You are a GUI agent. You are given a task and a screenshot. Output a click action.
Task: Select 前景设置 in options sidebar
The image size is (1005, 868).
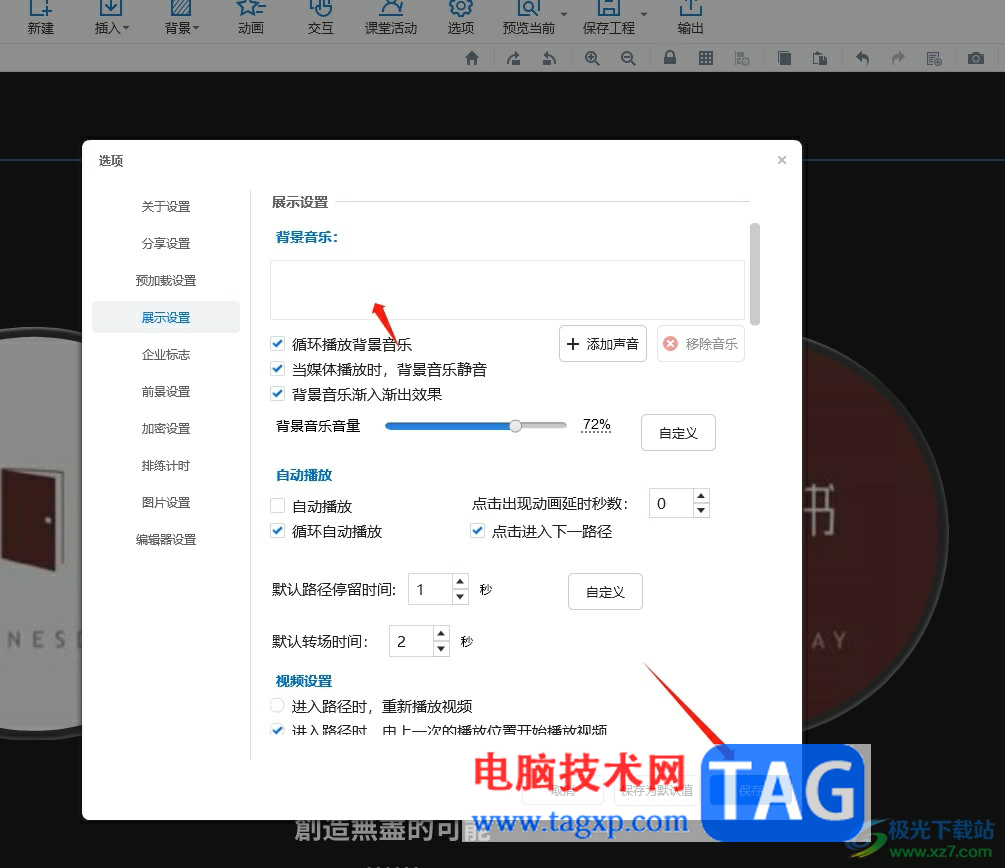[x=166, y=392]
